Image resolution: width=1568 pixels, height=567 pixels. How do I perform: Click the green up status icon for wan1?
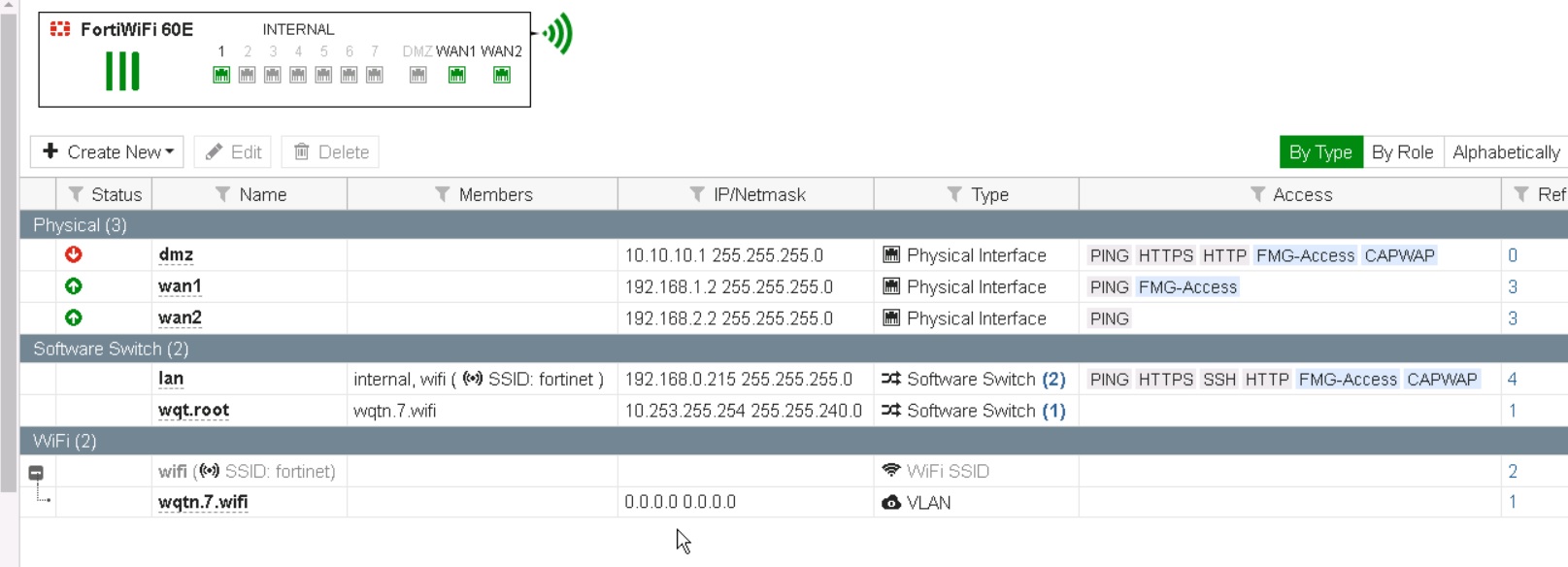(74, 286)
